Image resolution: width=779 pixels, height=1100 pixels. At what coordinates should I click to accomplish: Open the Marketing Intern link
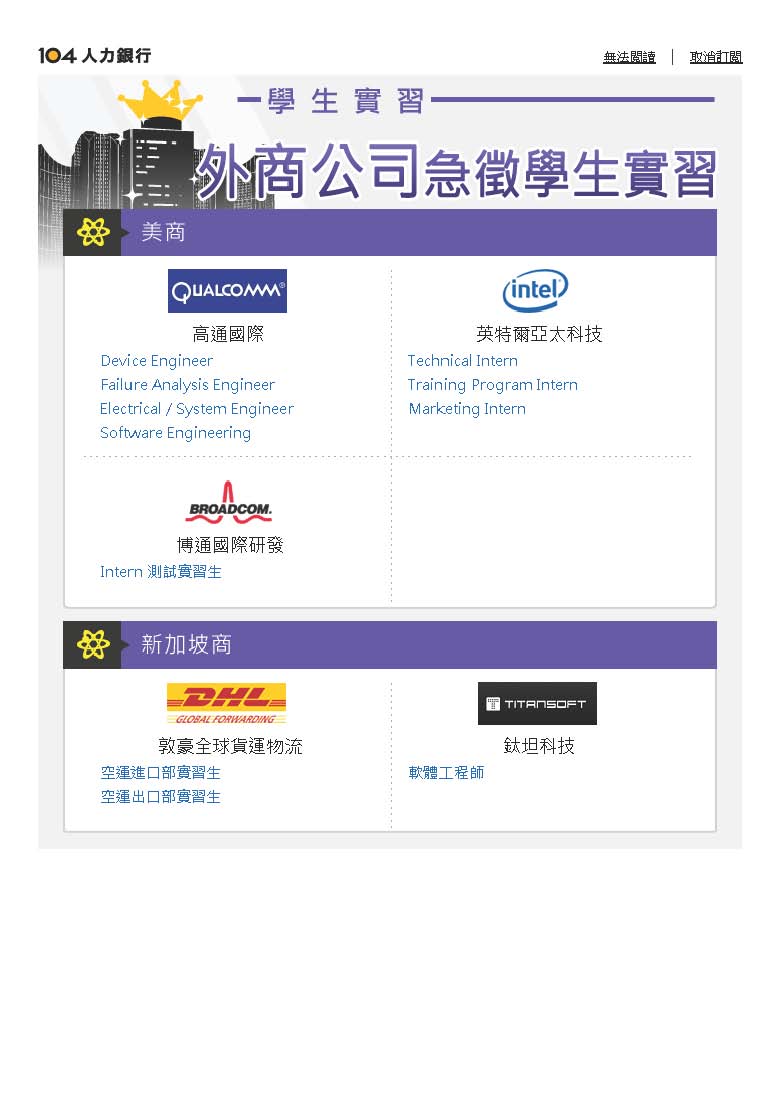tap(467, 408)
